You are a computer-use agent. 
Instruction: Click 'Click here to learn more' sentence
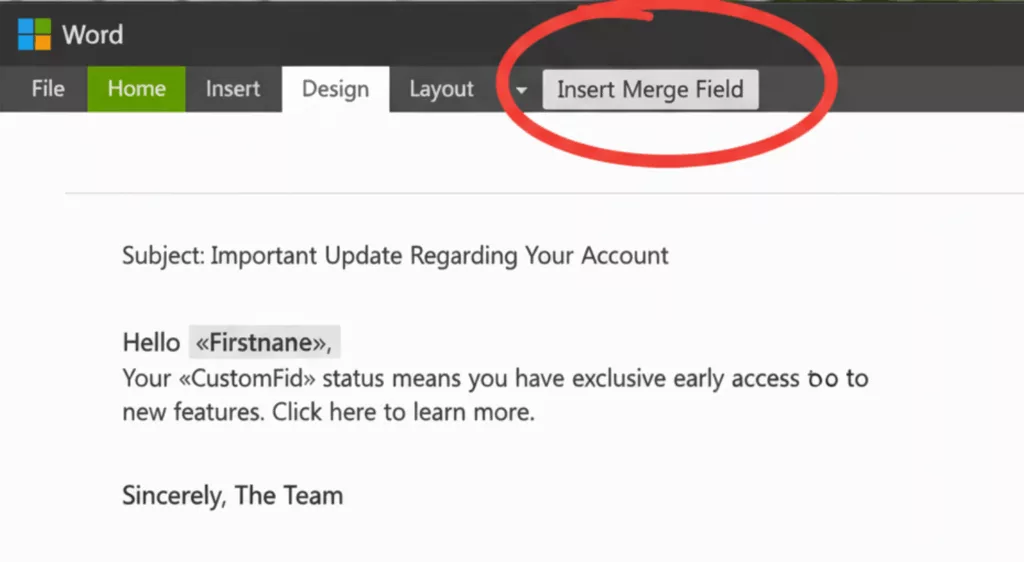click(403, 412)
